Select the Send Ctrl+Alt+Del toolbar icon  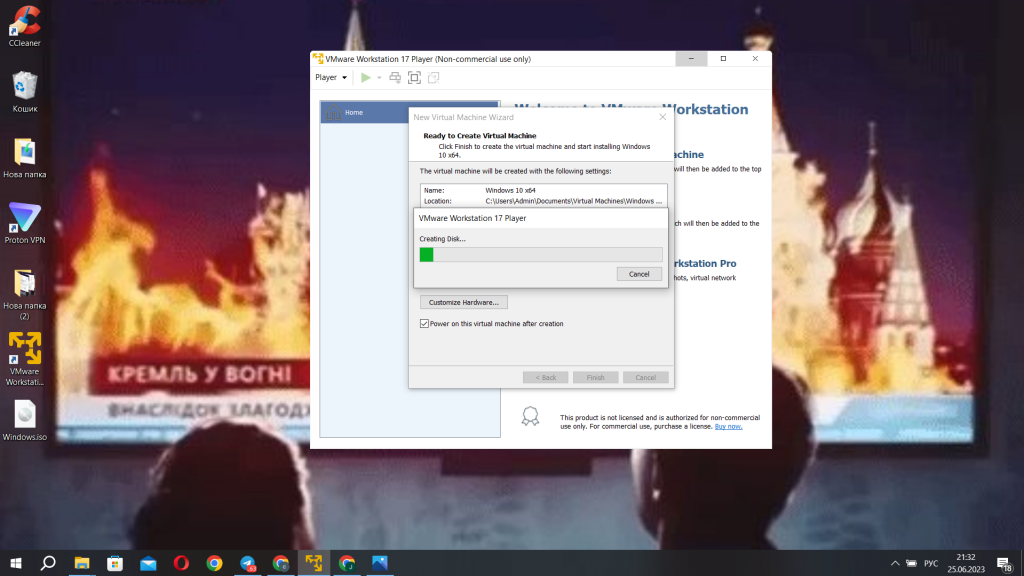tap(395, 77)
